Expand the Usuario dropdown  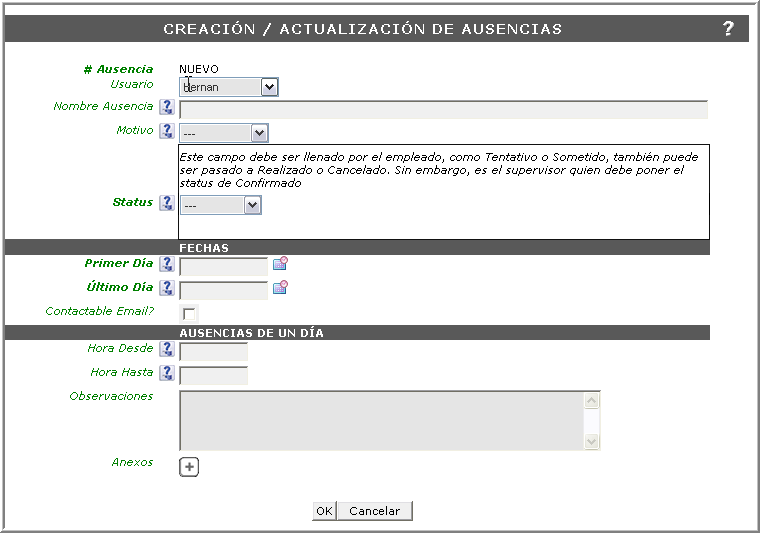coord(269,87)
